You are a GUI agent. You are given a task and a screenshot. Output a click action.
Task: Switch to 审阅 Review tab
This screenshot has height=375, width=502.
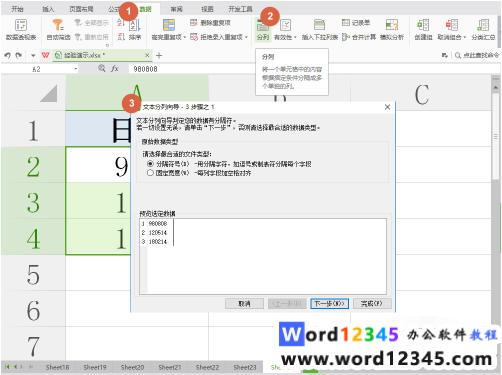(x=177, y=9)
